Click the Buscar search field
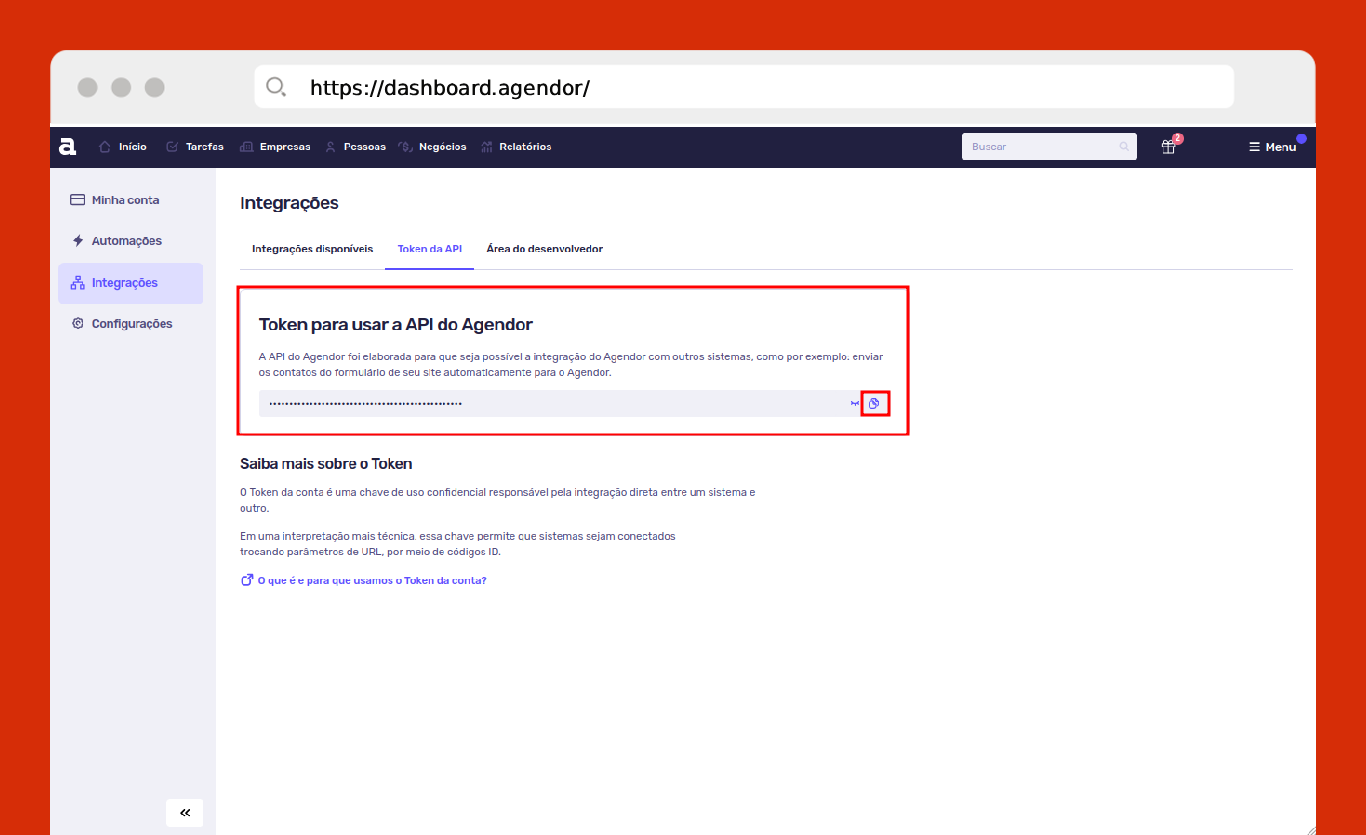 [x=1040, y=147]
